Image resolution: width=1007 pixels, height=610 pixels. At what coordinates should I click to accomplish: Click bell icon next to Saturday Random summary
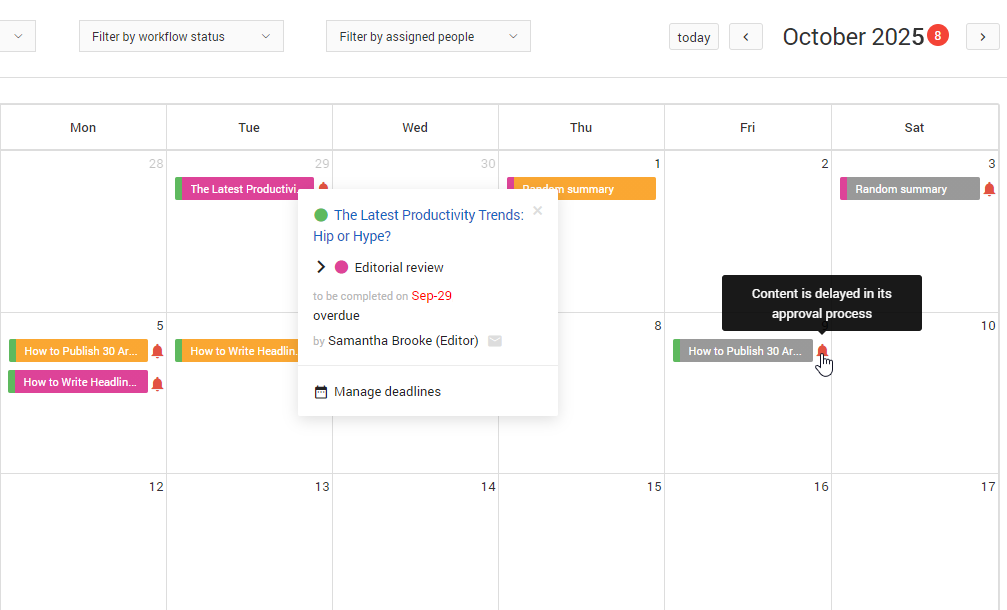point(989,189)
